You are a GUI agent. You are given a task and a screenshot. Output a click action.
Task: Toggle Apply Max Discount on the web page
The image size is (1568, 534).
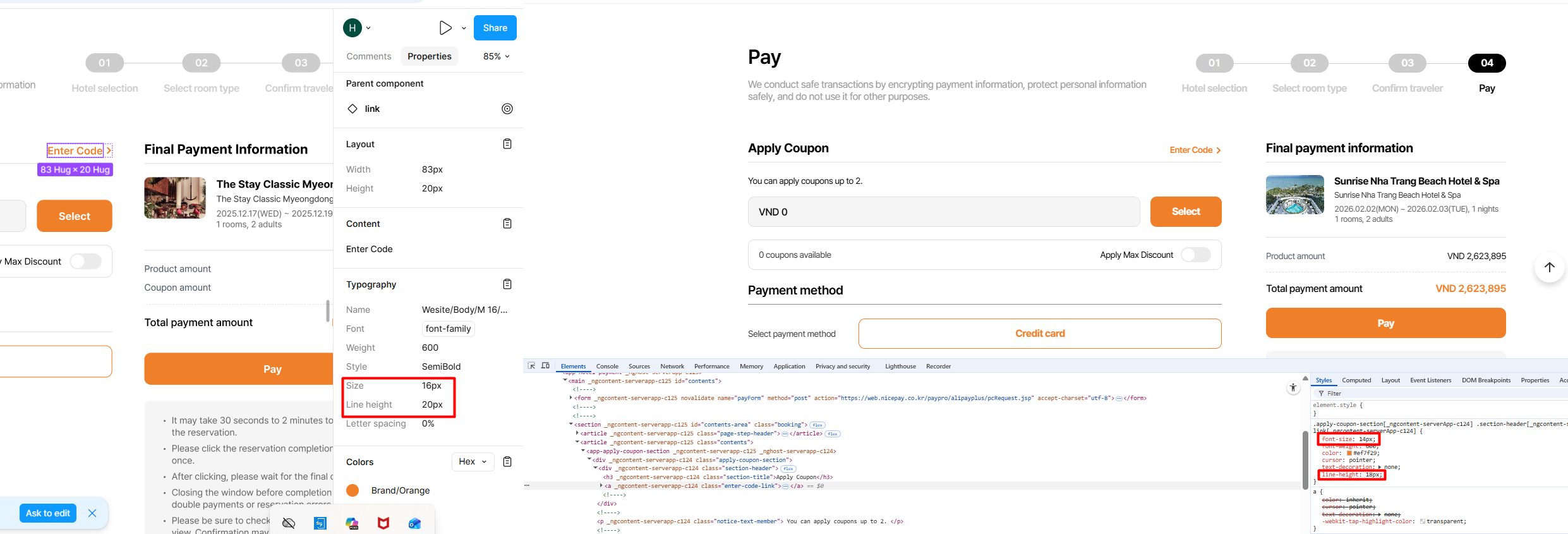pyautogui.click(x=1195, y=255)
